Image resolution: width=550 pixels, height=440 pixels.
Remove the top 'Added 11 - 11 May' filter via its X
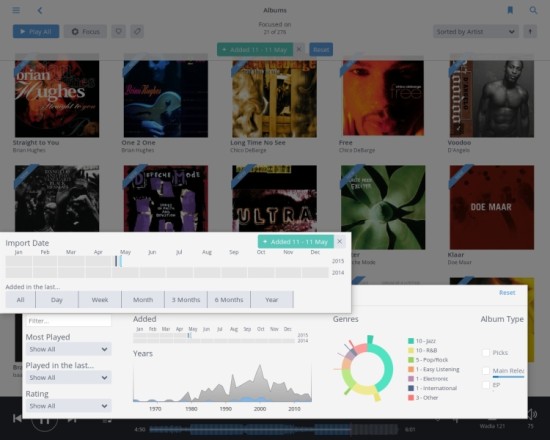click(299, 49)
